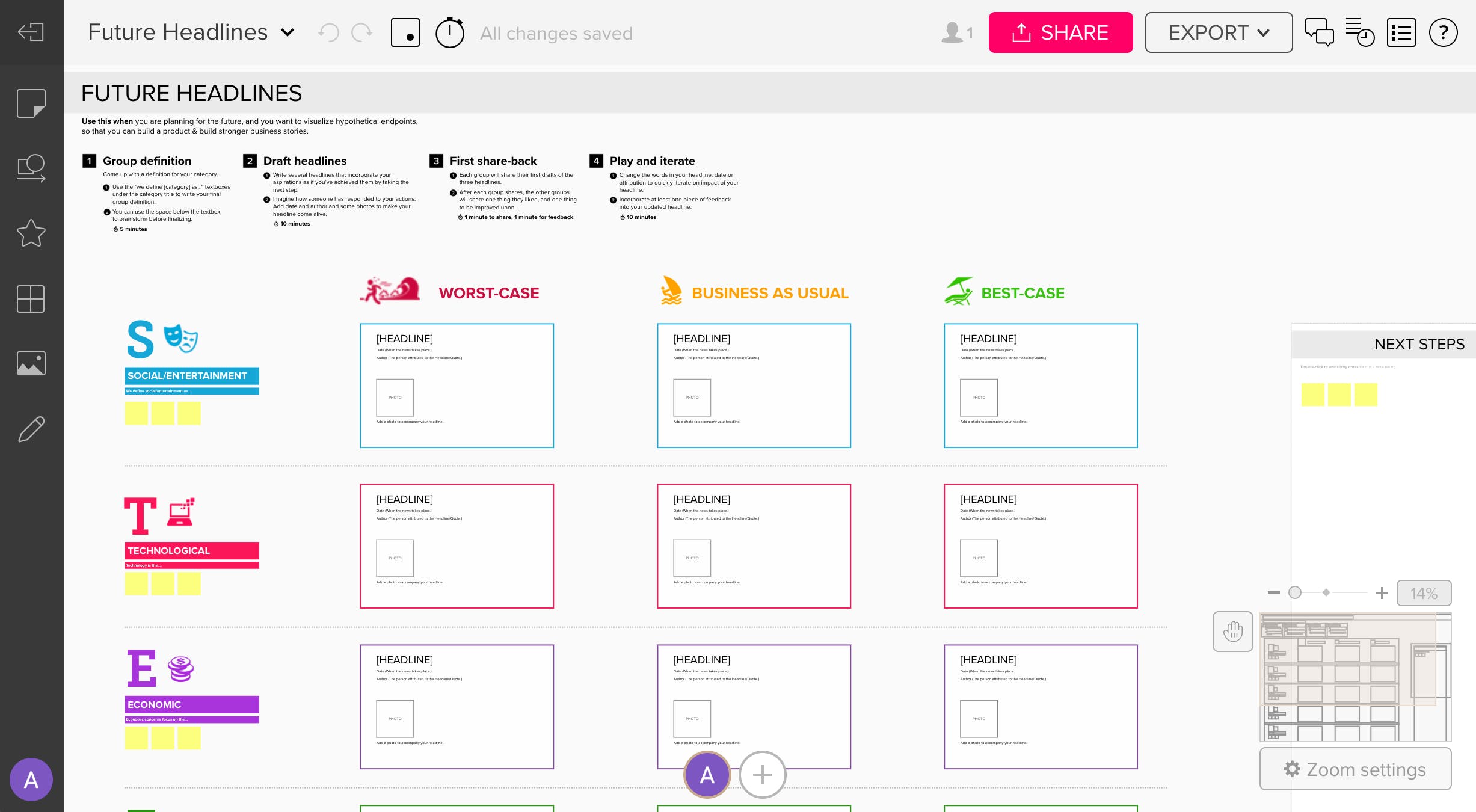Toggle the hand pan mode button
This screenshot has width=1476, height=812.
tap(1232, 632)
